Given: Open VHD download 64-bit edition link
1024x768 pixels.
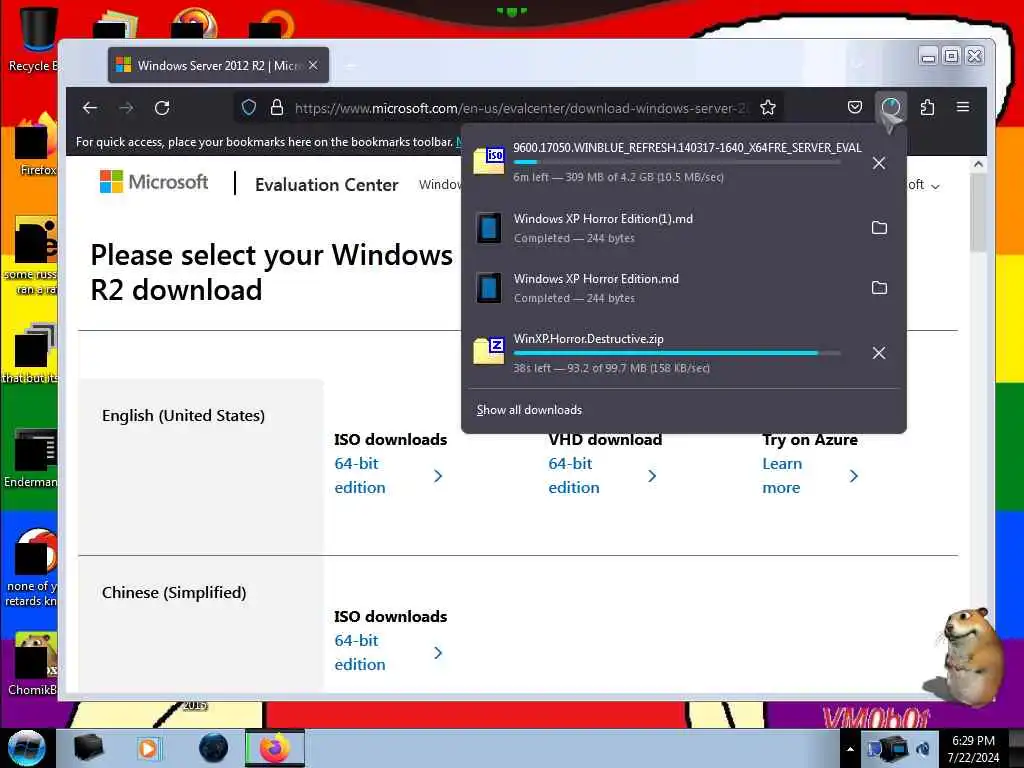Looking at the screenshot, I should [602, 475].
